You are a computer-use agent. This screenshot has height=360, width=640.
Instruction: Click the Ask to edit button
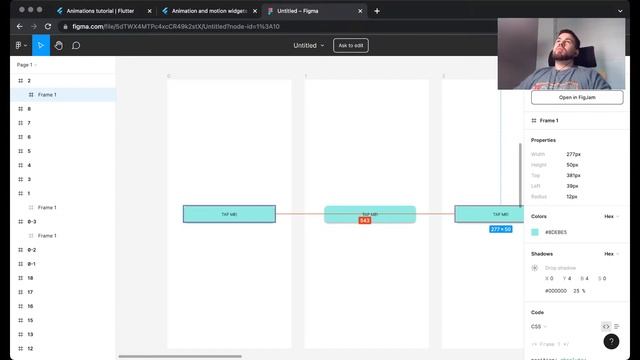pos(351,45)
